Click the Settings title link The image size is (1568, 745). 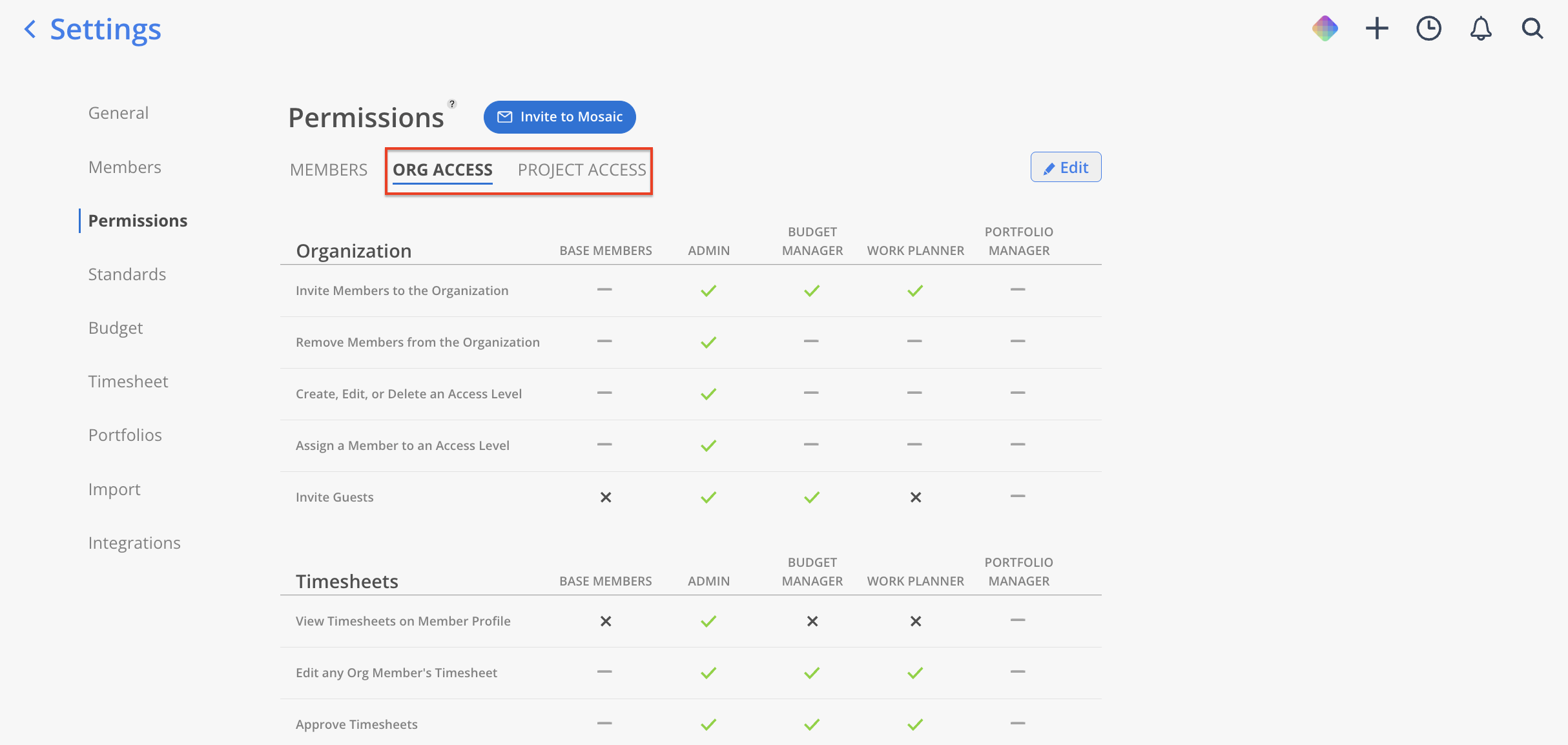(106, 30)
